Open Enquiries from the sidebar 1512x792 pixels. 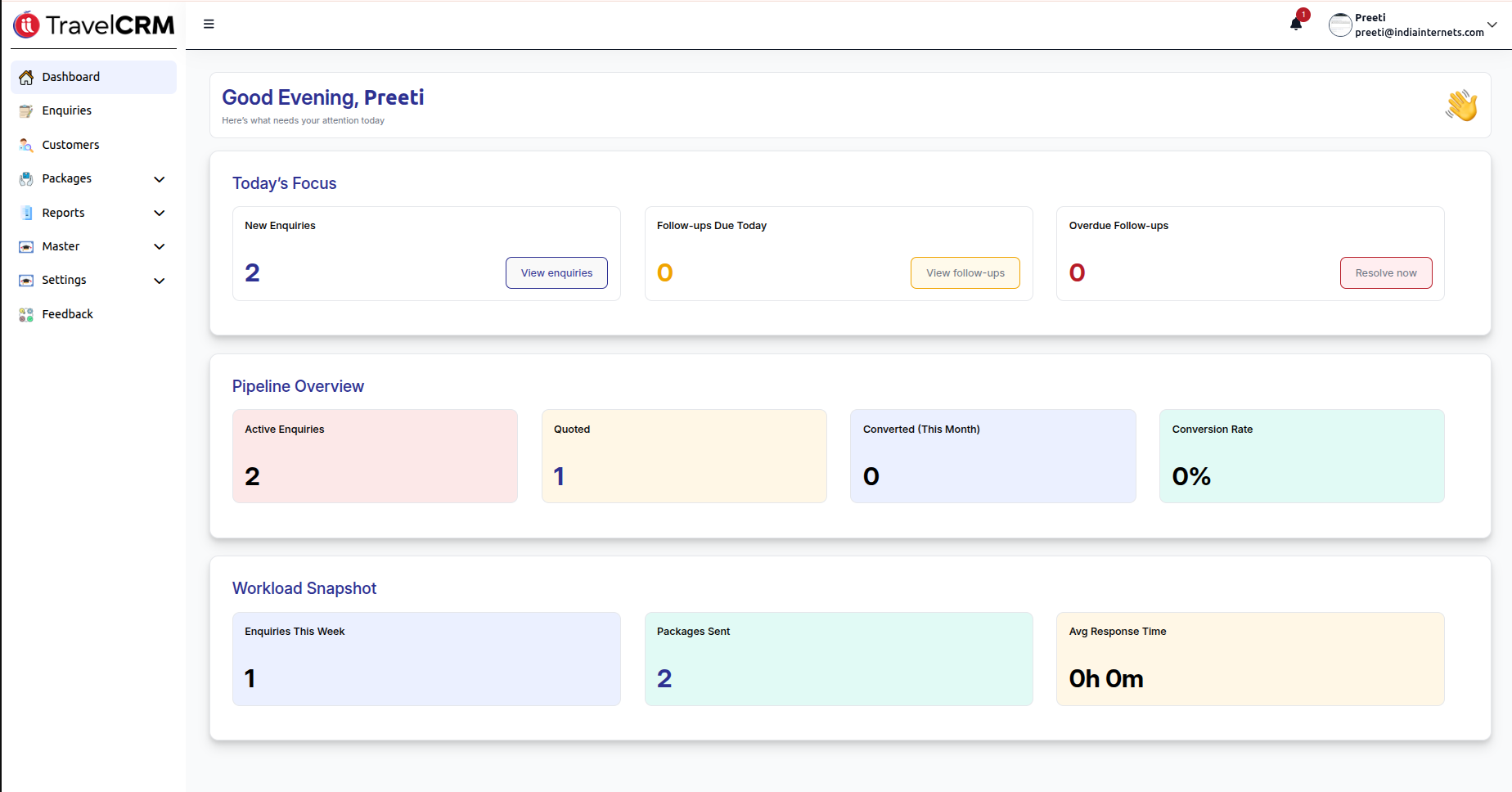(67, 110)
